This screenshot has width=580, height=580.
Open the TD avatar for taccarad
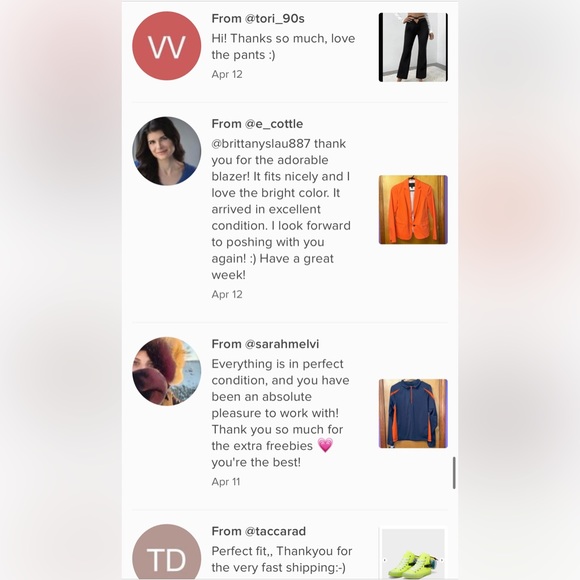(x=166, y=552)
